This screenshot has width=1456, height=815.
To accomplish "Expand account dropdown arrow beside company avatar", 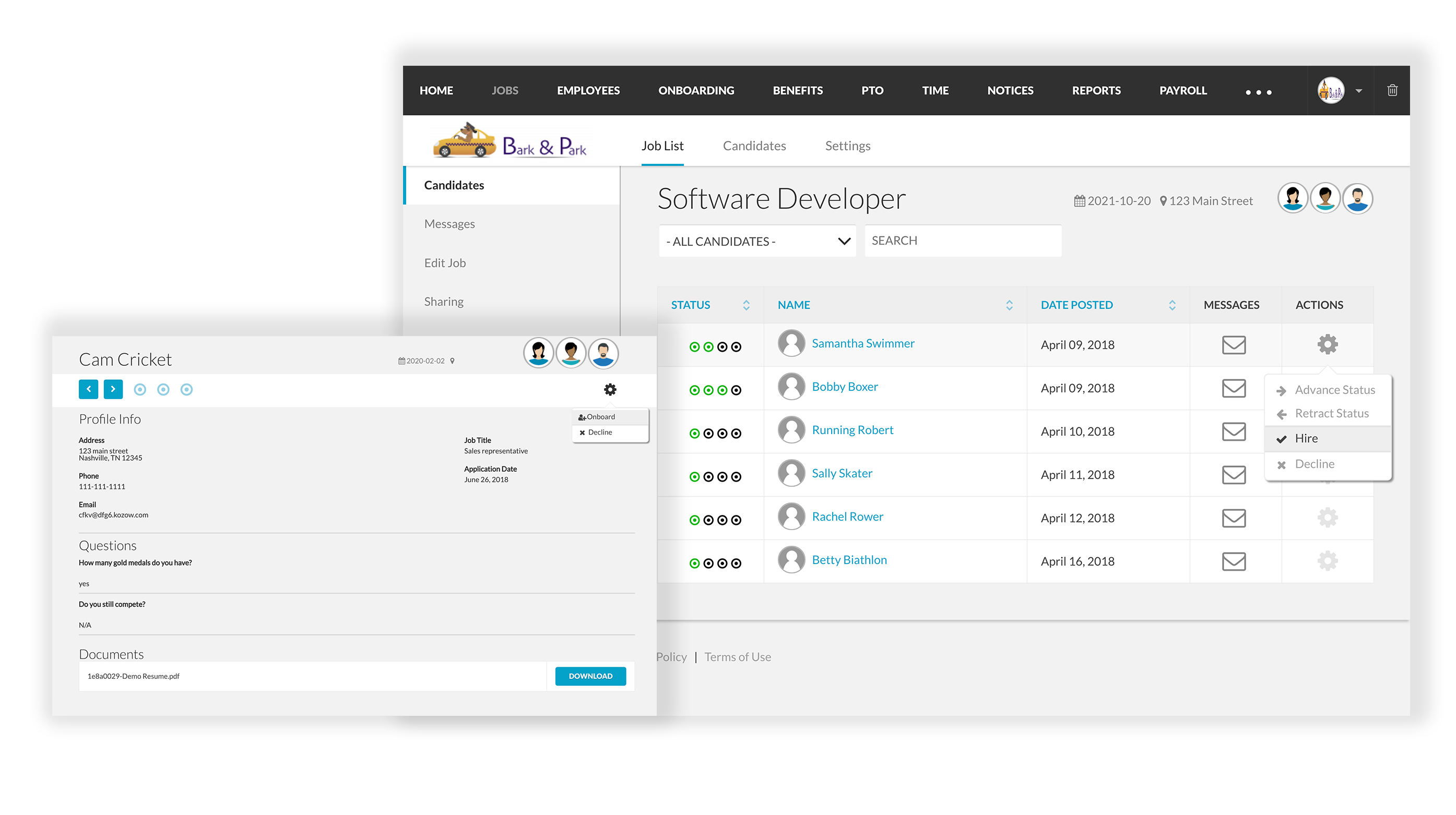I will coord(1359,91).
